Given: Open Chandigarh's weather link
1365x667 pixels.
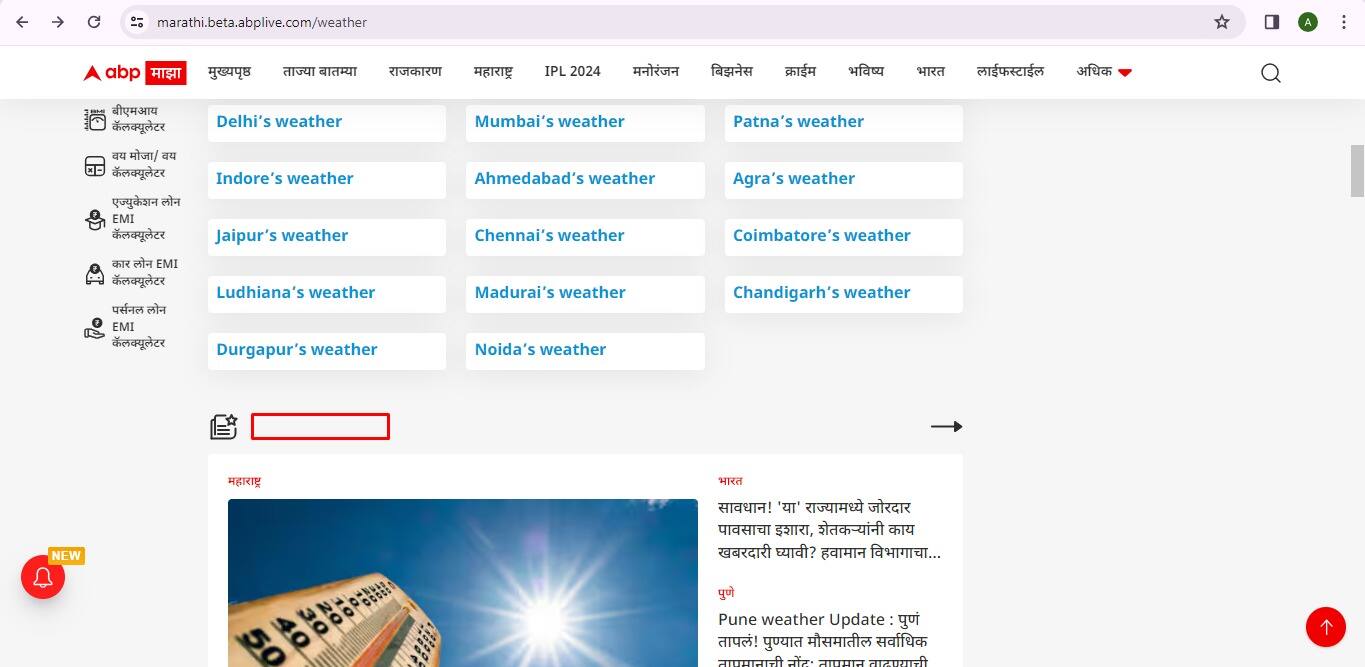Looking at the screenshot, I should 821,293.
